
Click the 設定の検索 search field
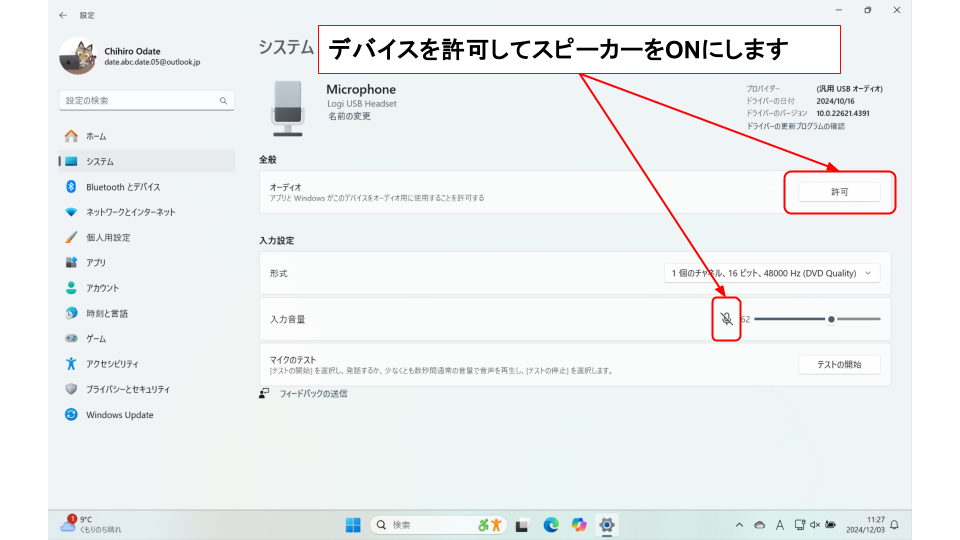click(145, 101)
